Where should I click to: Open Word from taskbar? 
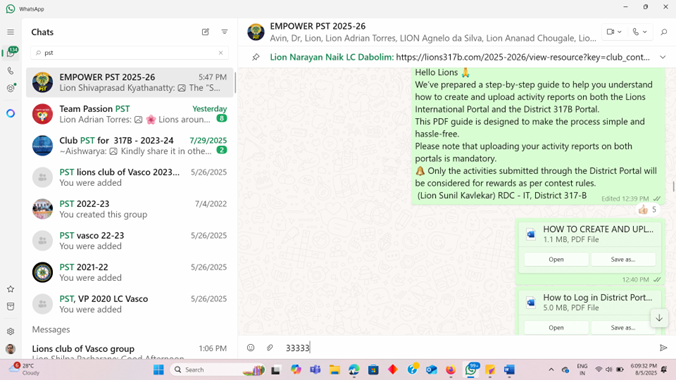(509, 370)
